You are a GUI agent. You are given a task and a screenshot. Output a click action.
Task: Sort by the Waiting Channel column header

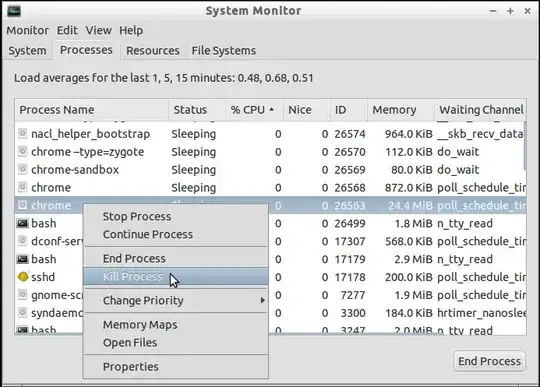[480, 110]
